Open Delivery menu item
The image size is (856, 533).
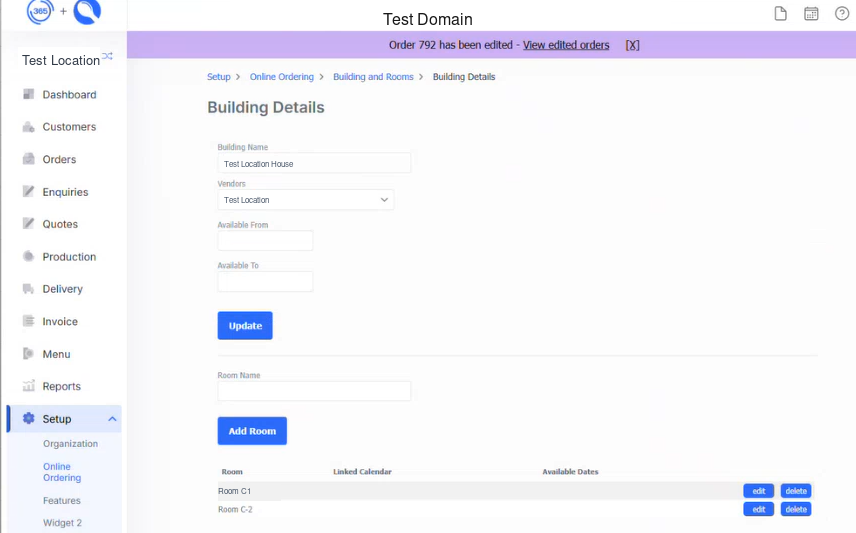[x=63, y=289]
